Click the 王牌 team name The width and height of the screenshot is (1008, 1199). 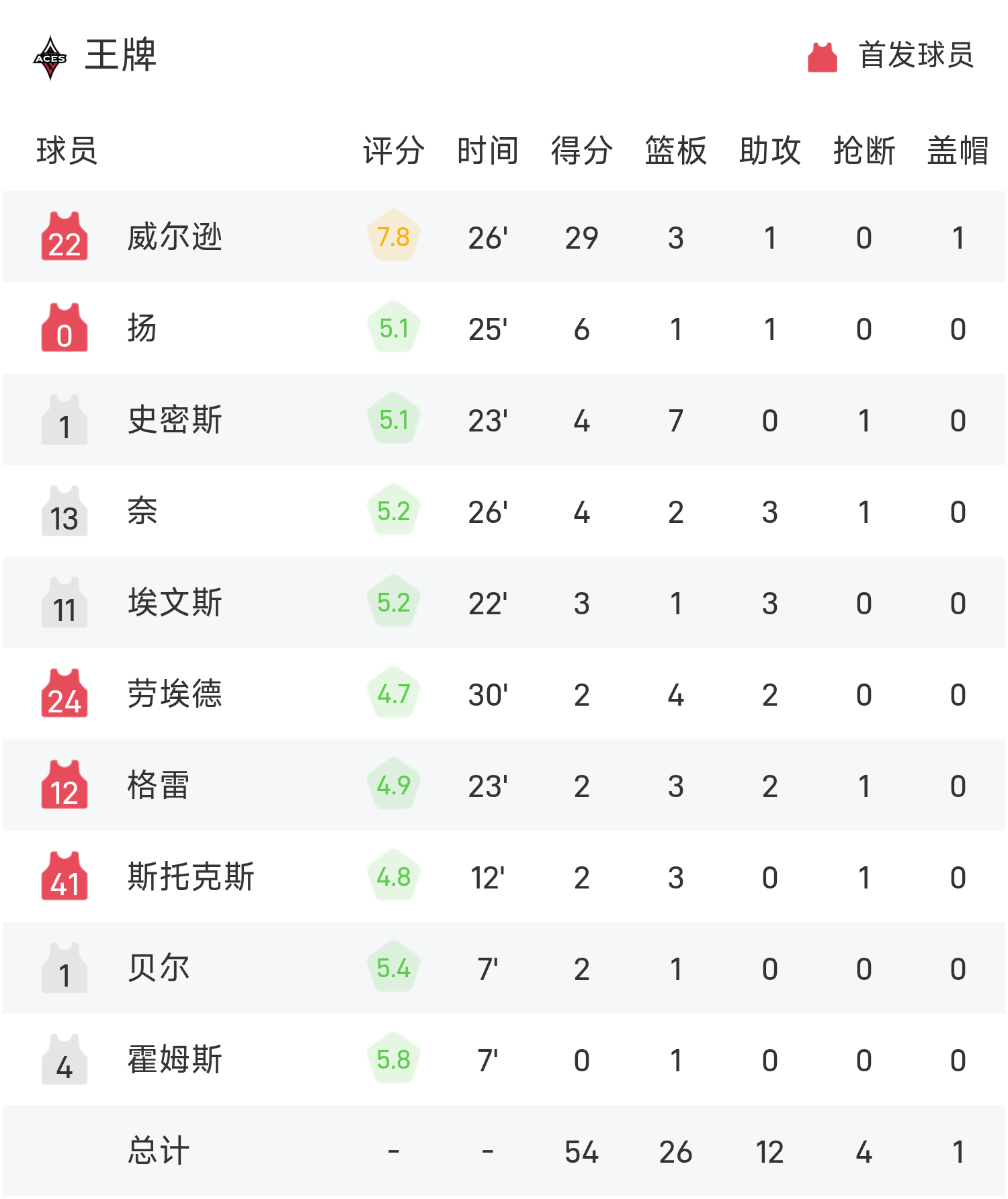121,55
